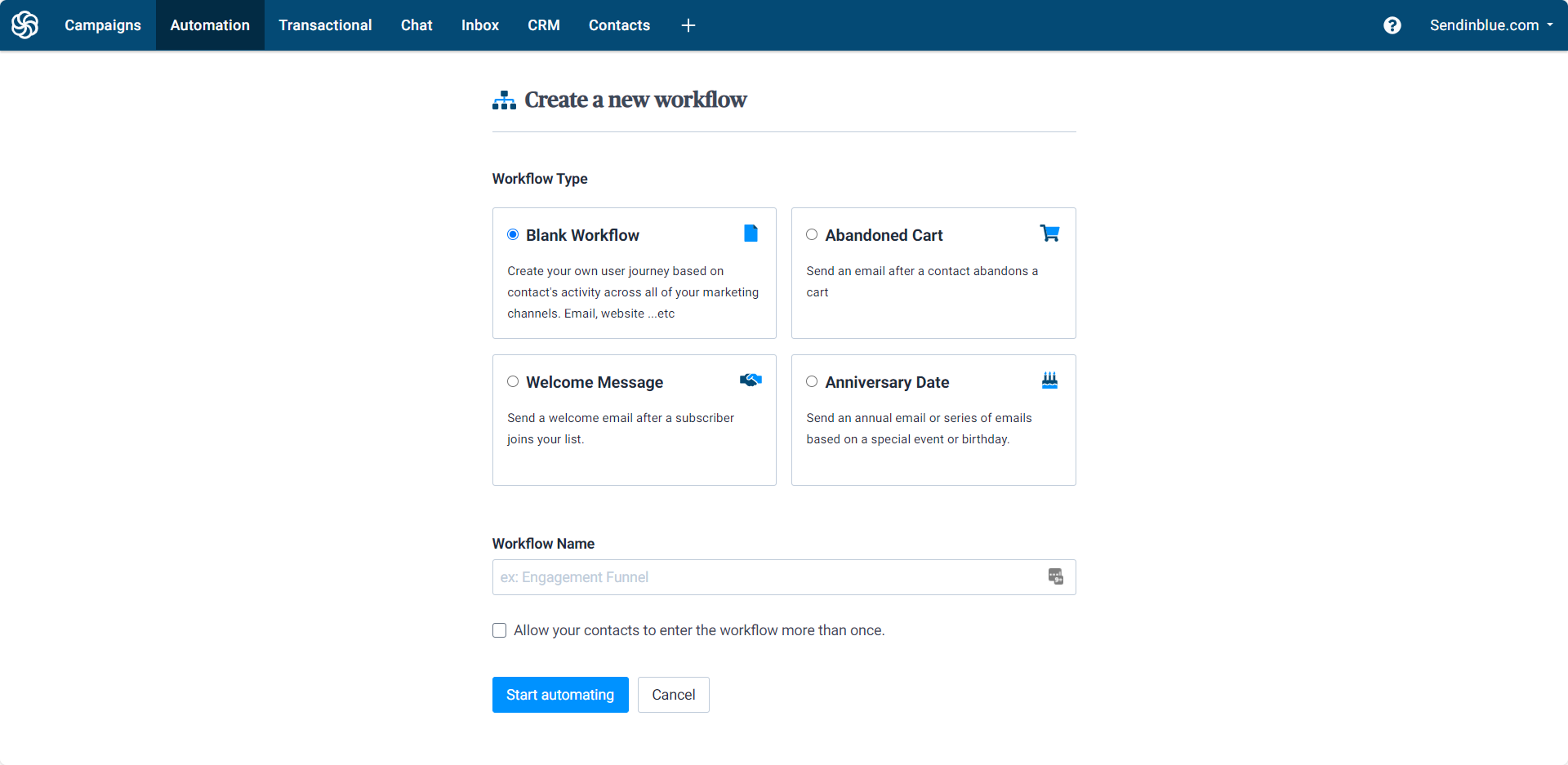Click the Blank Workflow document icon
The height and width of the screenshot is (765, 1568).
pyautogui.click(x=751, y=234)
